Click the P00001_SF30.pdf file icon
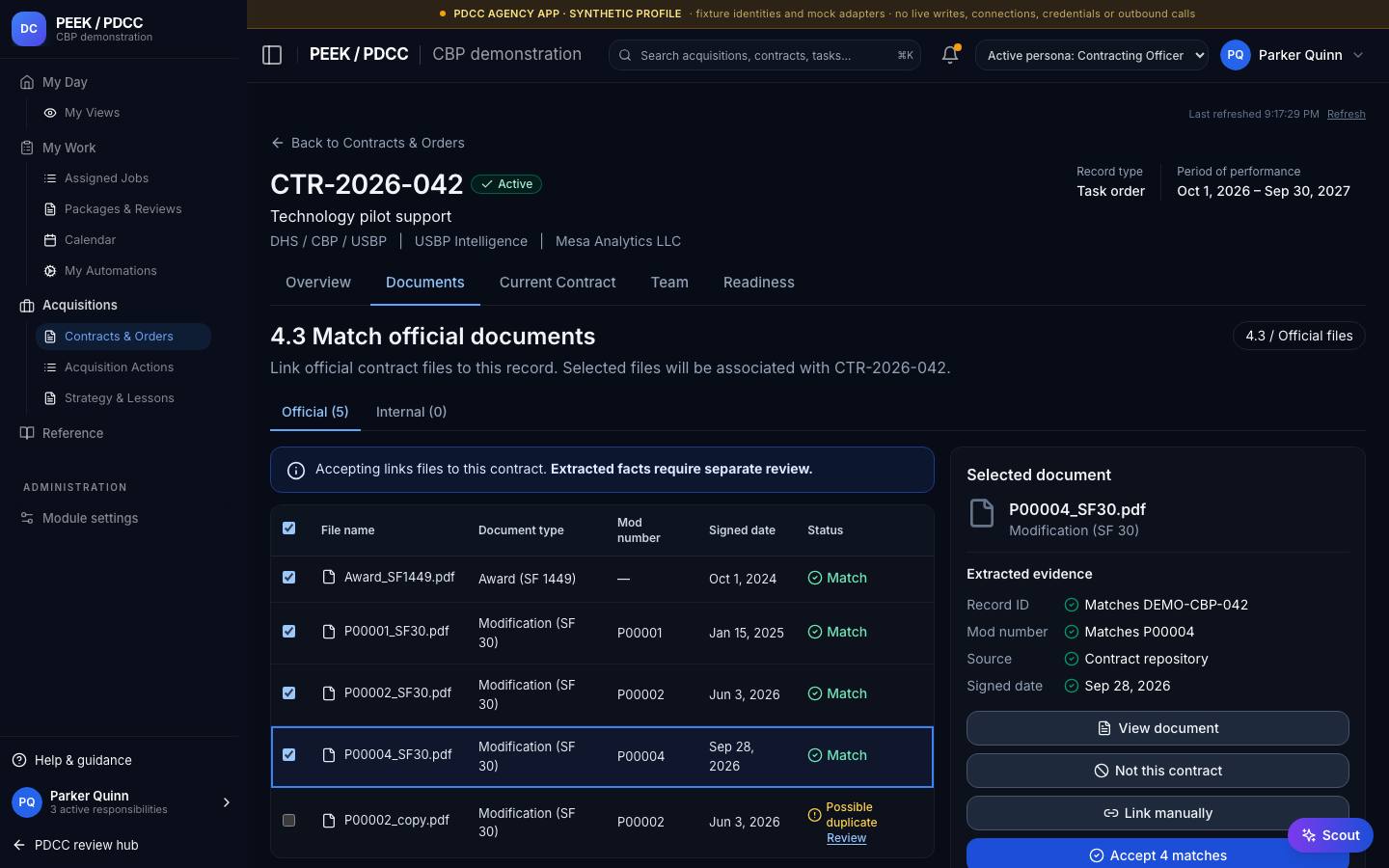This screenshot has width=1389, height=868. [x=329, y=632]
